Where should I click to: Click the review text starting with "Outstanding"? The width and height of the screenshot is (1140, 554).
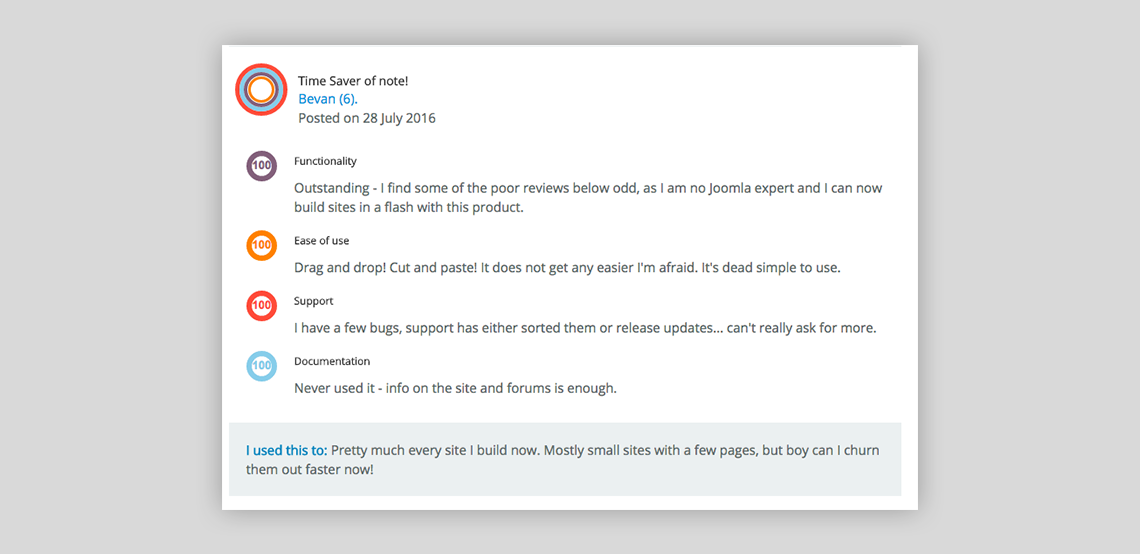pyautogui.click(x=588, y=188)
